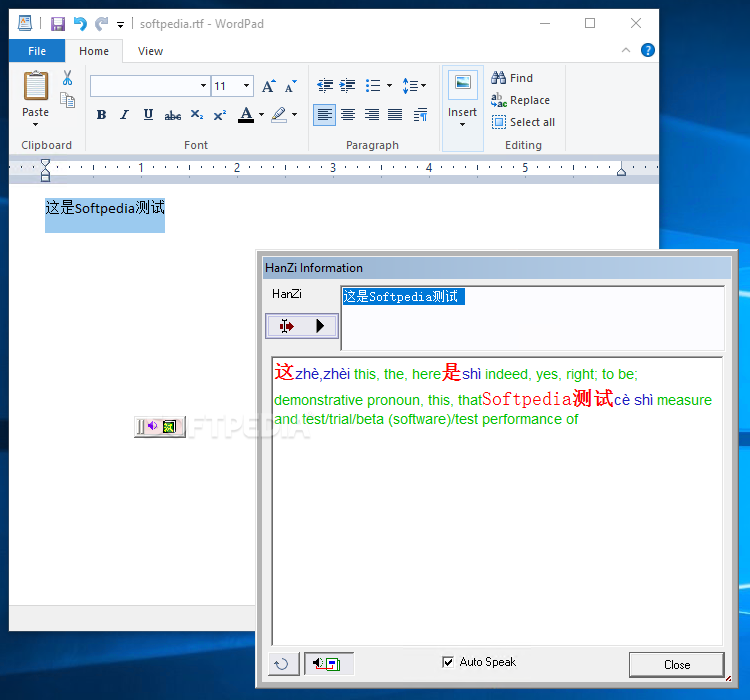Open the File menu

tap(37, 51)
